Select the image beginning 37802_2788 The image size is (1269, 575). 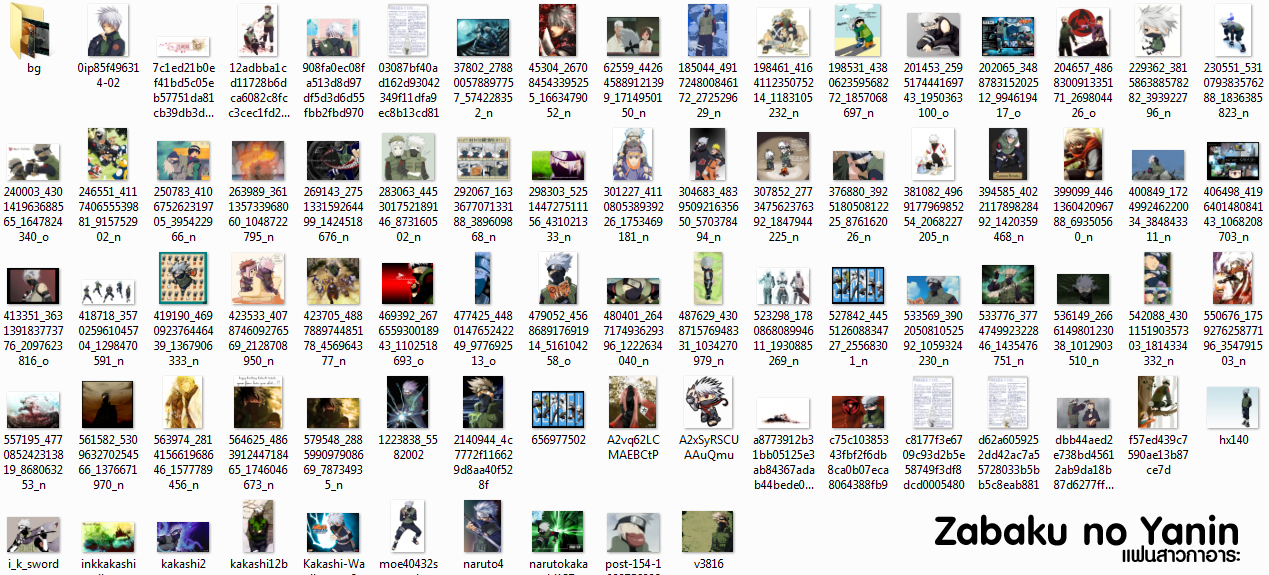click(x=483, y=37)
